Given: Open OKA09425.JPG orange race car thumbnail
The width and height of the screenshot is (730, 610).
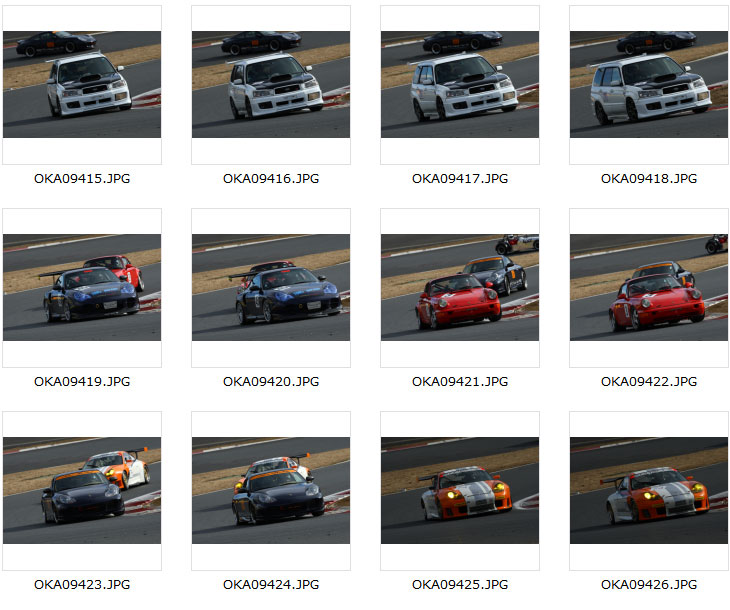Looking at the screenshot, I should (460, 490).
